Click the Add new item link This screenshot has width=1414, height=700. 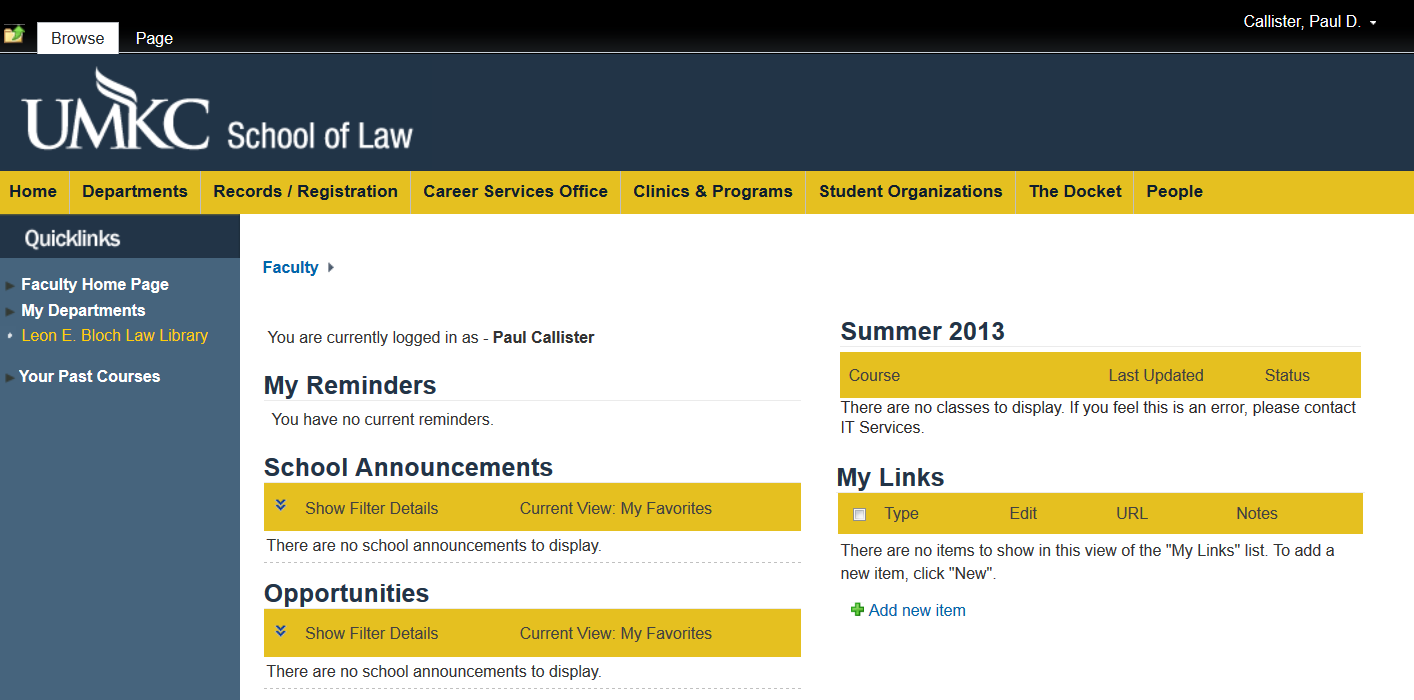coord(917,610)
